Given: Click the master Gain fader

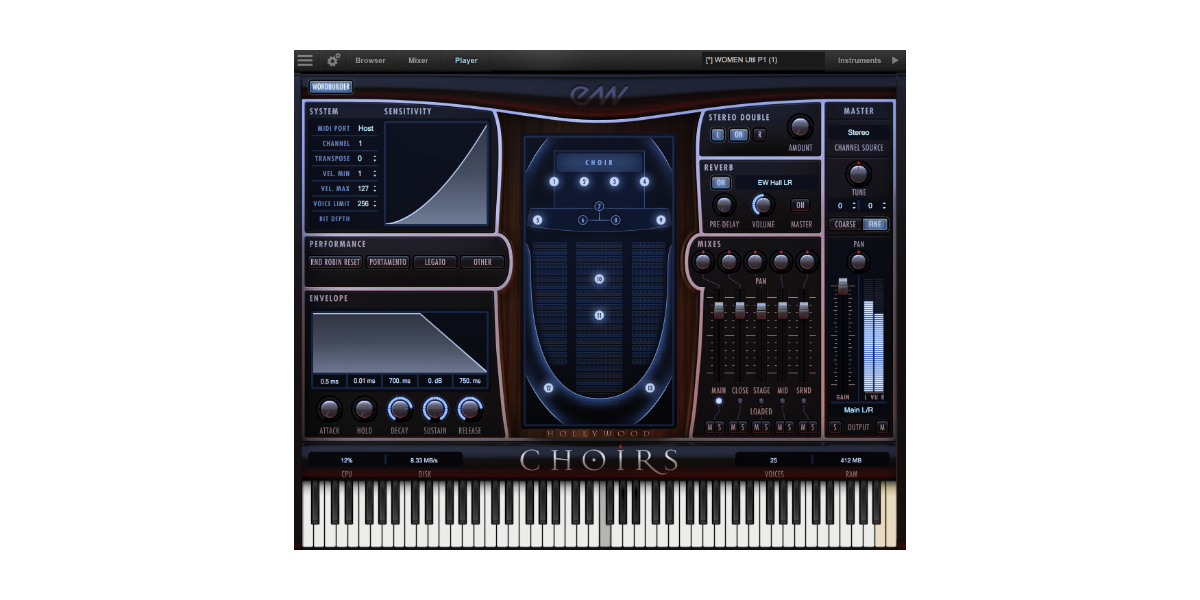Looking at the screenshot, I should pyautogui.click(x=843, y=288).
